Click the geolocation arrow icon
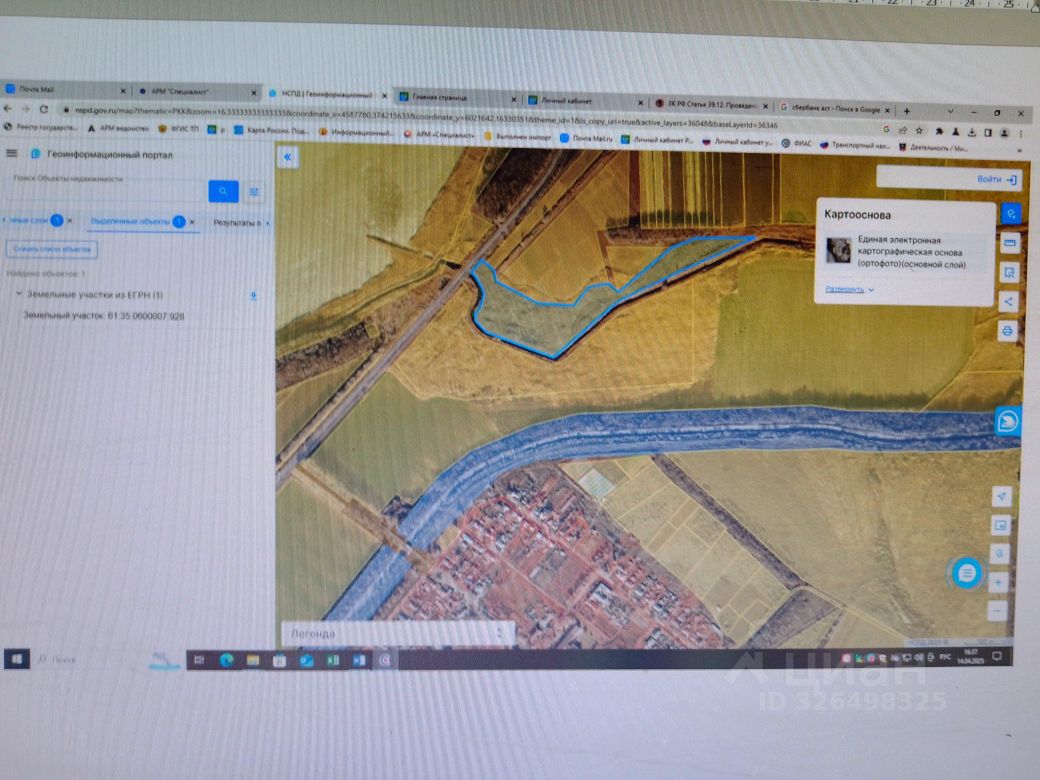This screenshot has width=1040, height=780. click(1002, 496)
